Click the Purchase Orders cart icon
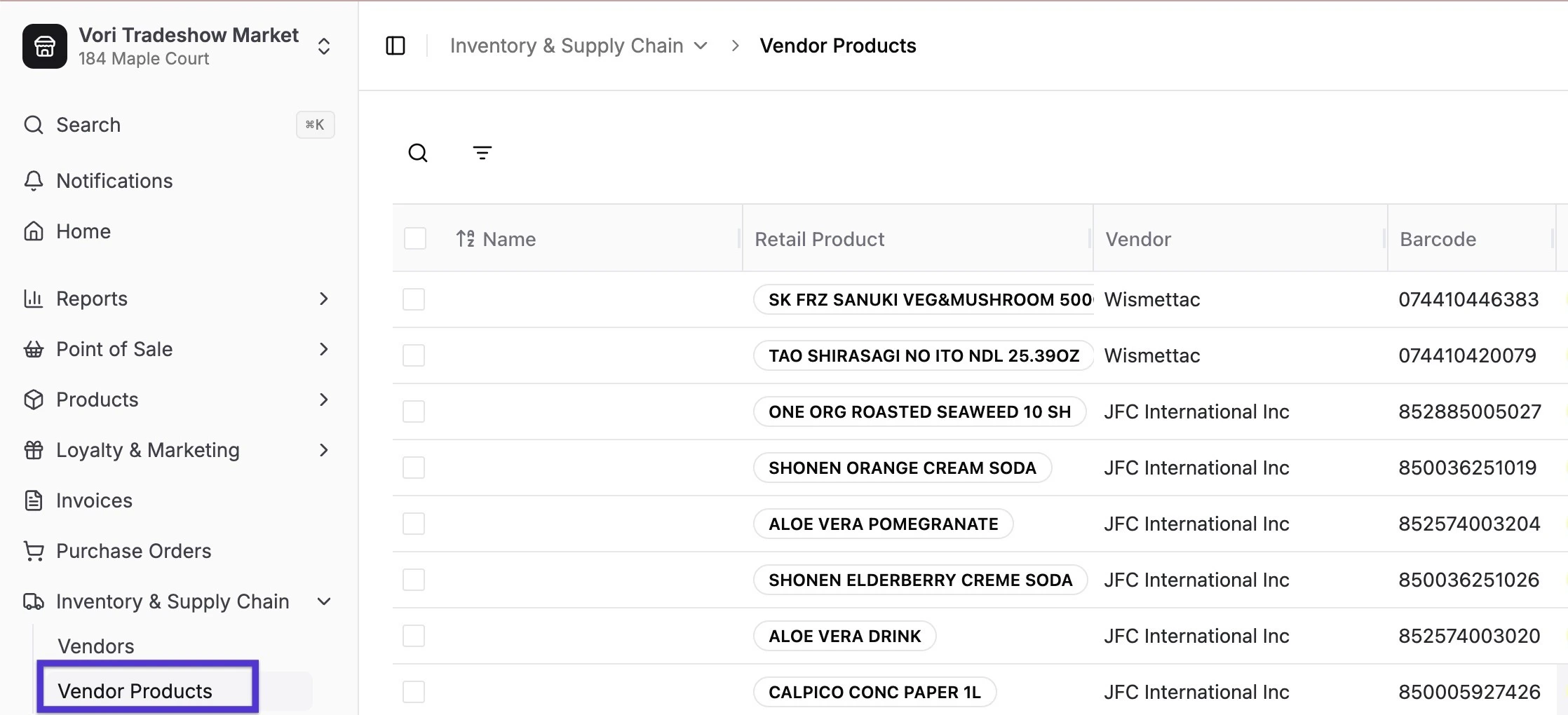Screen dimensions: 1568x715 [x=34, y=551]
